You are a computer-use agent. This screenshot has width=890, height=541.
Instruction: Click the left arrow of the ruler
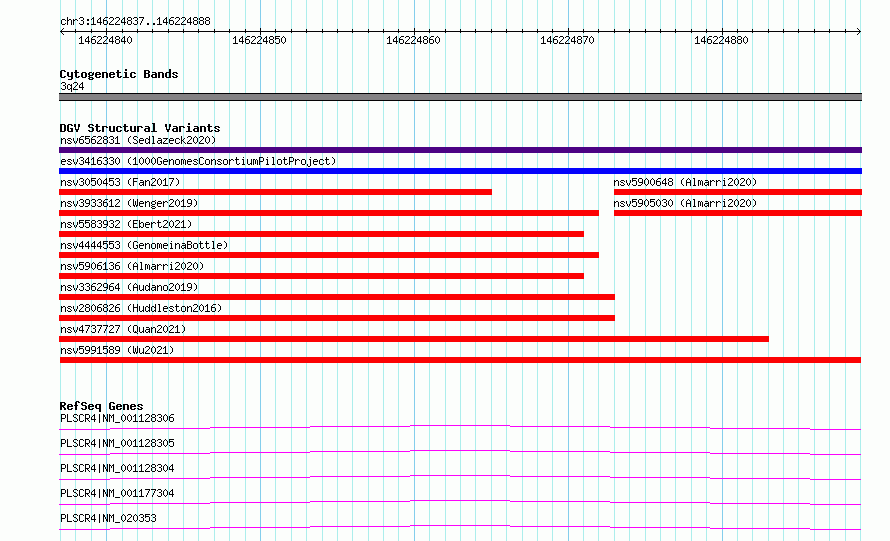click(62, 32)
